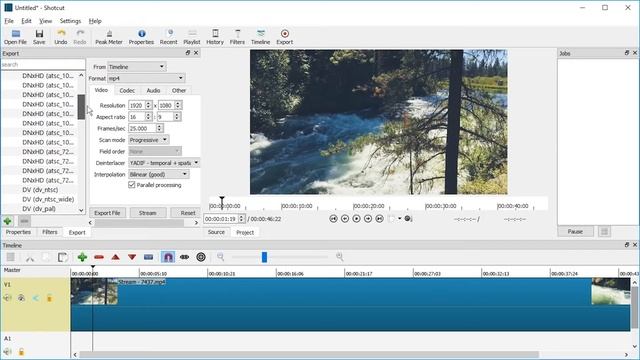This screenshot has height=360, width=640.
Task: Mute the A1 audio track
Action: (7, 351)
